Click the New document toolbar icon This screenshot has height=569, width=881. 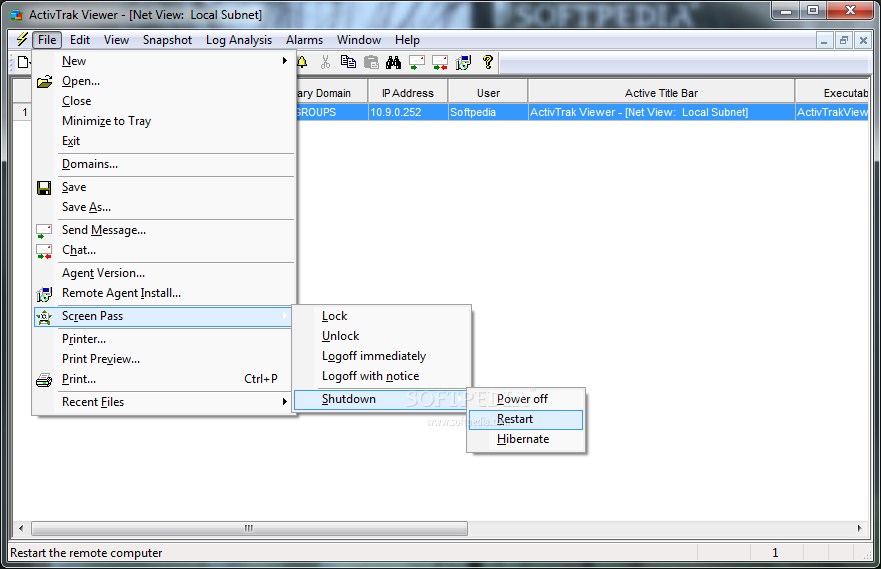(23, 62)
